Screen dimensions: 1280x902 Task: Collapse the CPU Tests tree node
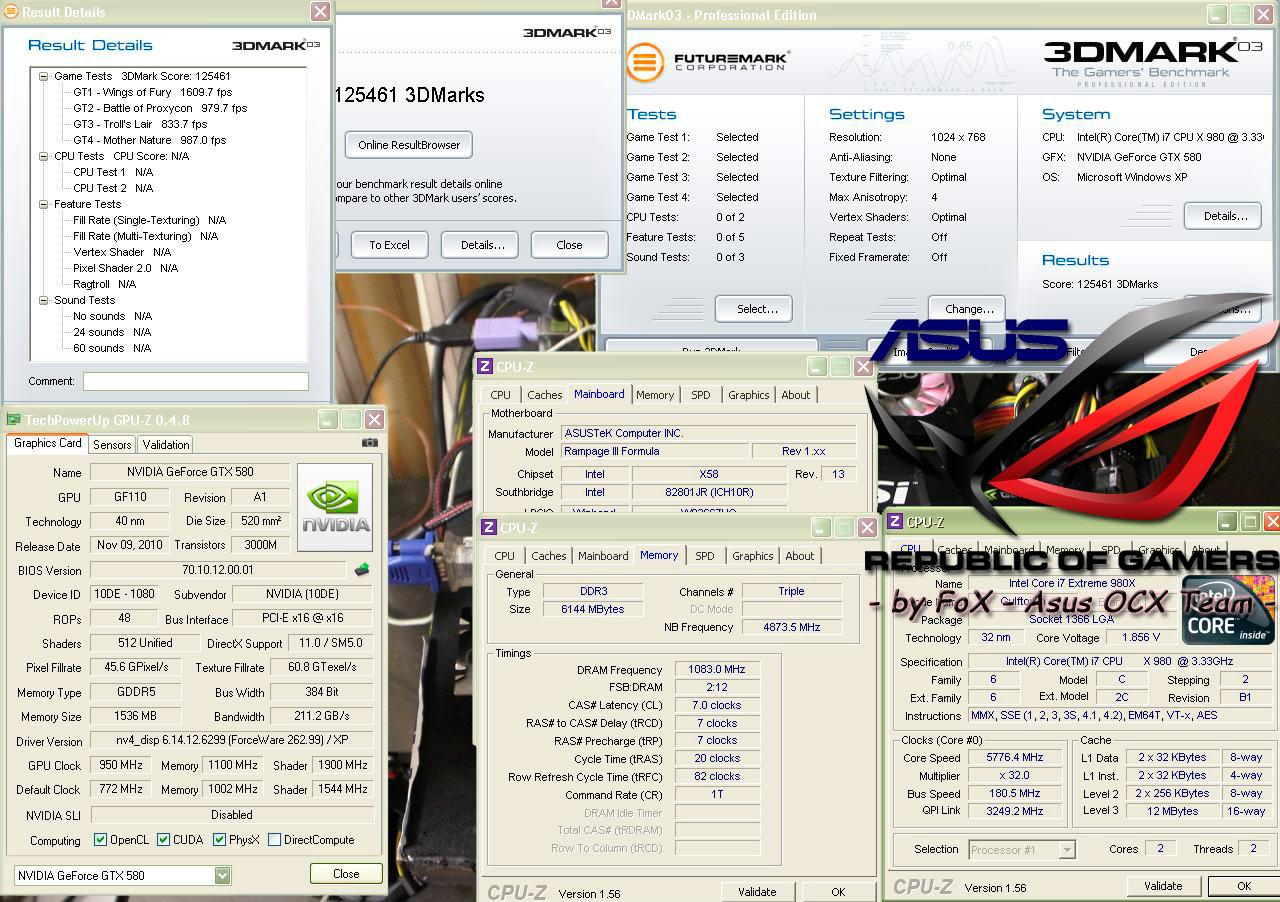44,156
